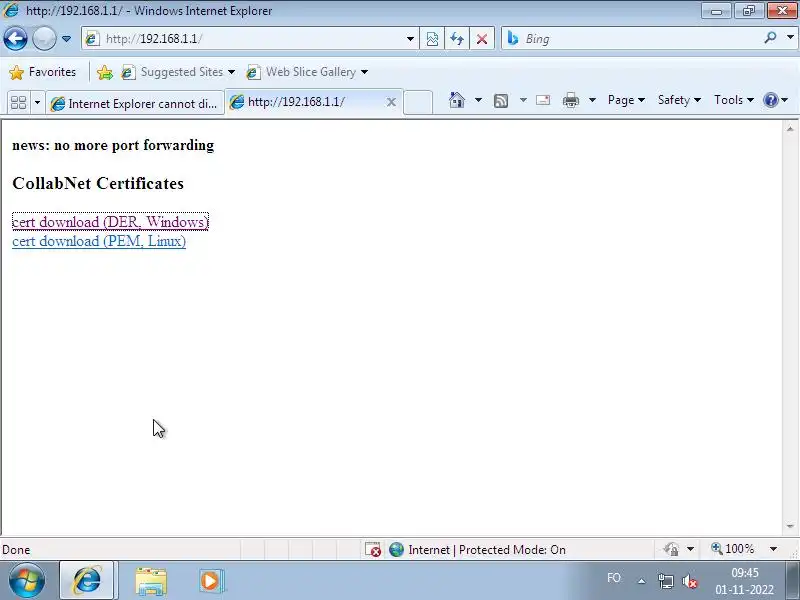Open Suggested Sites on the favorites bar
The image size is (800, 600).
[x=178, y=72]
